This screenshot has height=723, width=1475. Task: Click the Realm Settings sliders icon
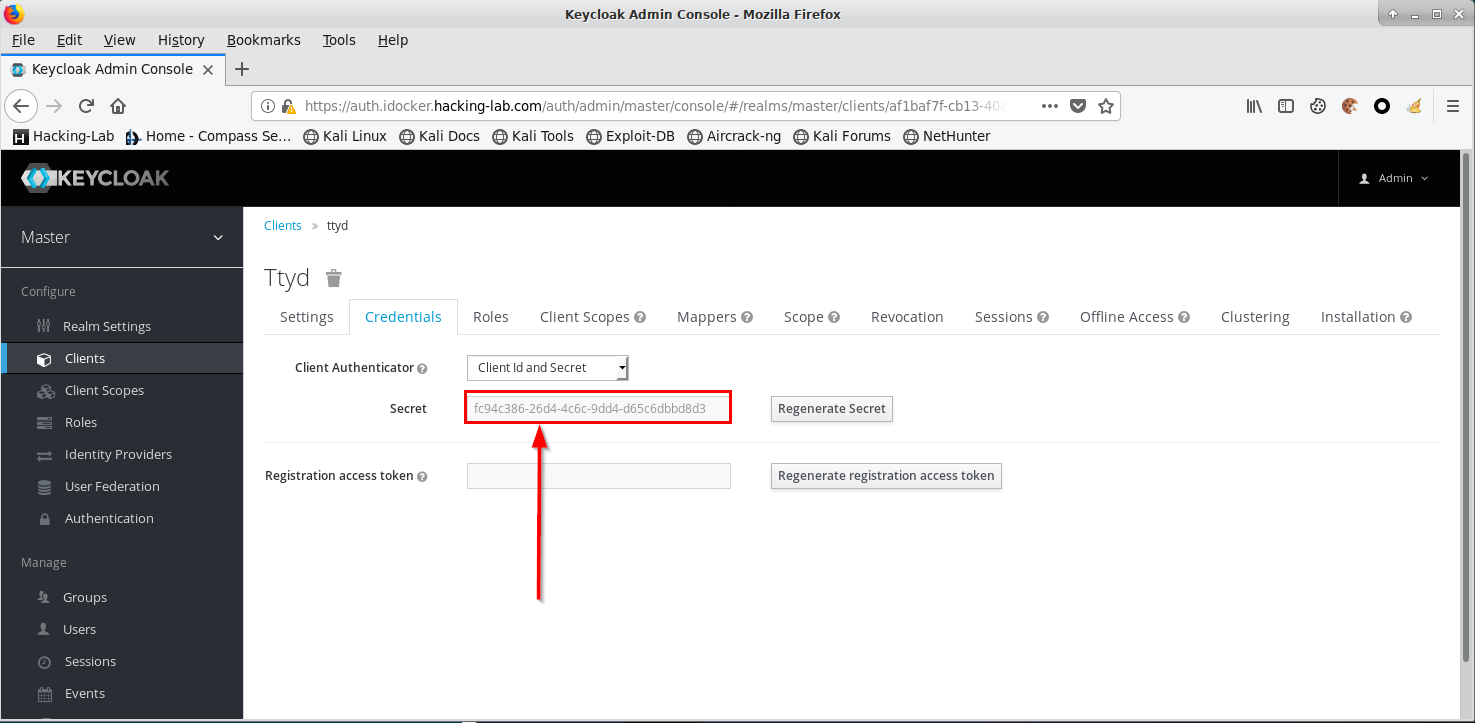43,326
